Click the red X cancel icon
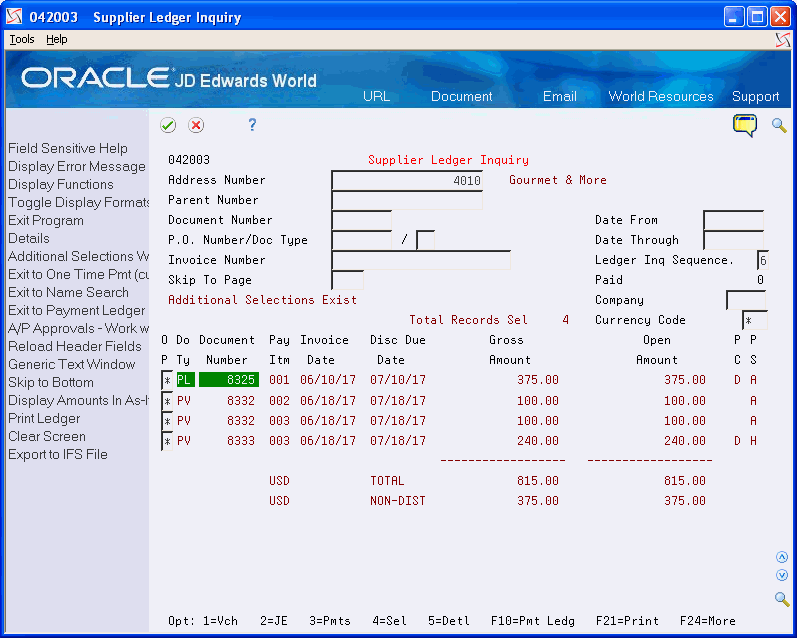797x638 pixels. (x=196, y=125)
